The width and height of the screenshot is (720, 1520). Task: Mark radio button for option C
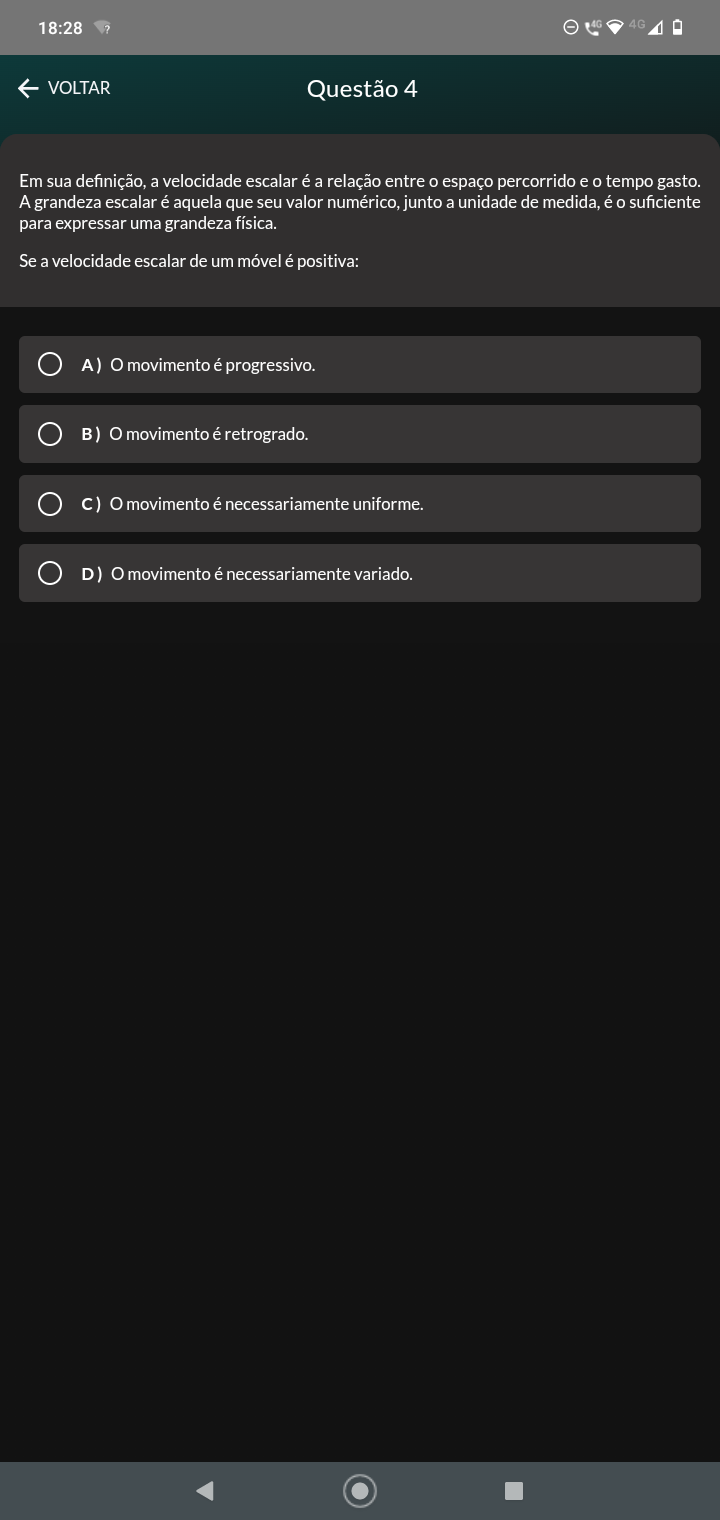coord(50,504)
